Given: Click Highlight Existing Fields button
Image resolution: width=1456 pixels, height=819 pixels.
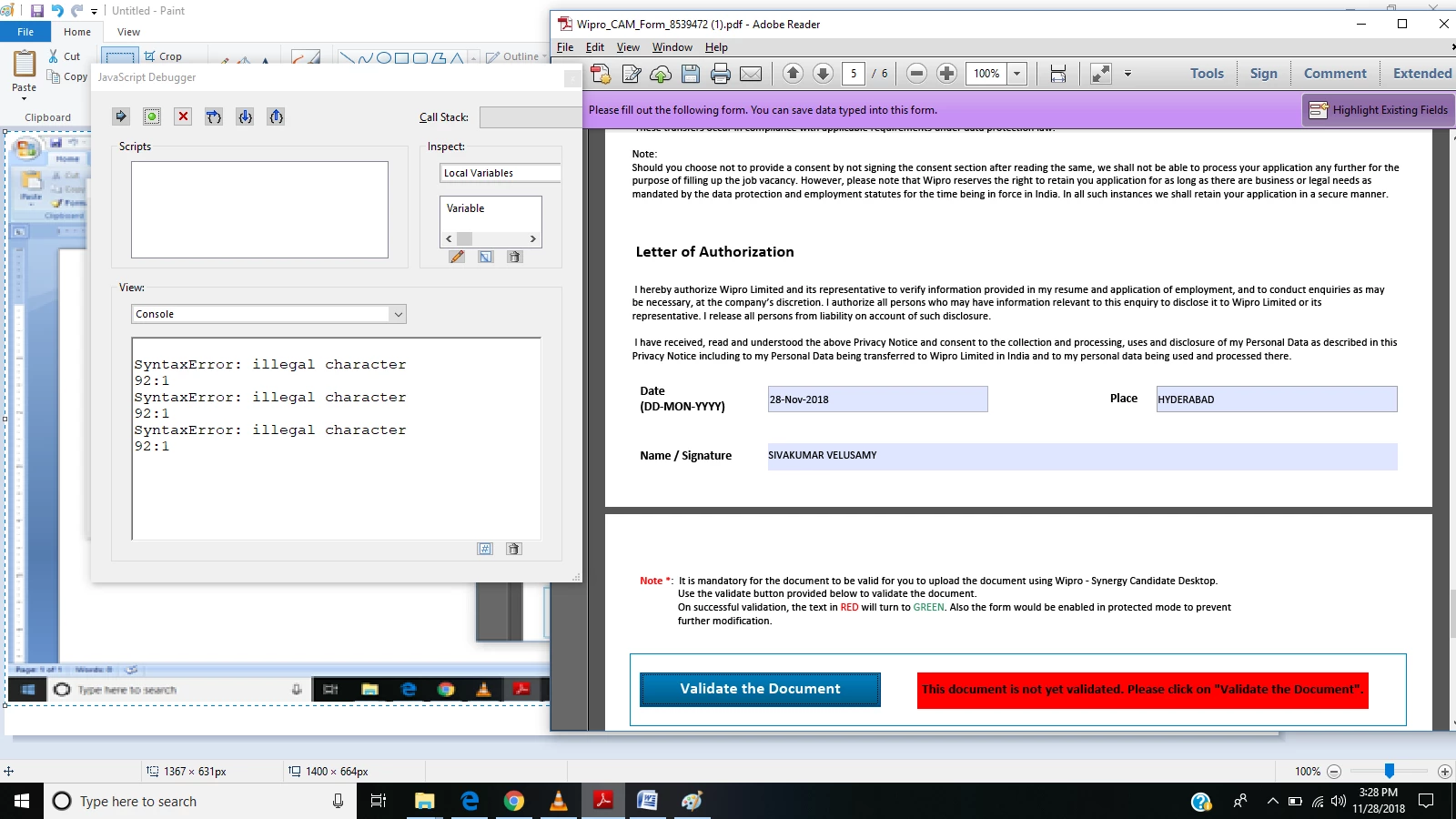Looking at the screenshot, I should 1379,110.
